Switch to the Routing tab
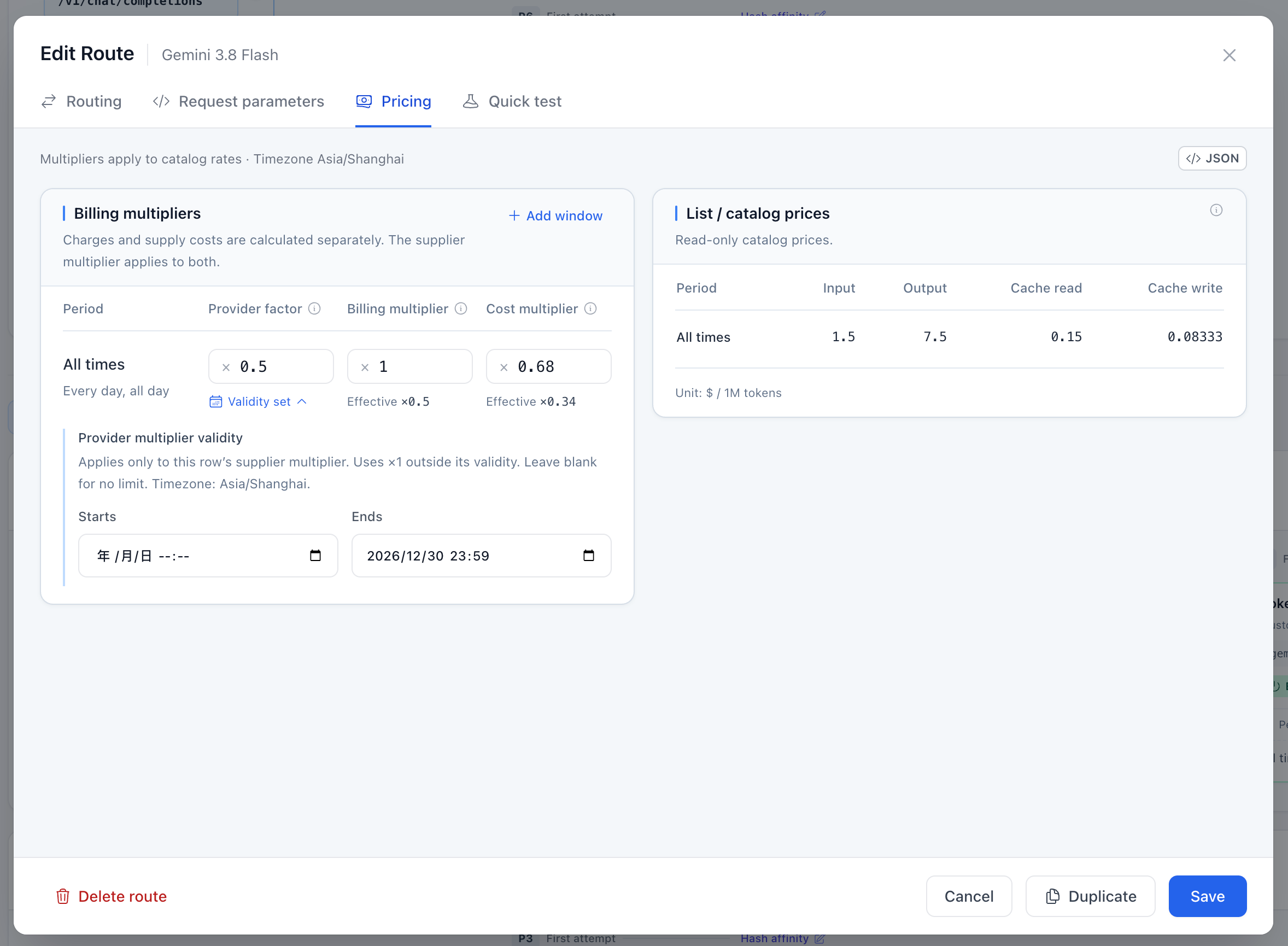 81,101
